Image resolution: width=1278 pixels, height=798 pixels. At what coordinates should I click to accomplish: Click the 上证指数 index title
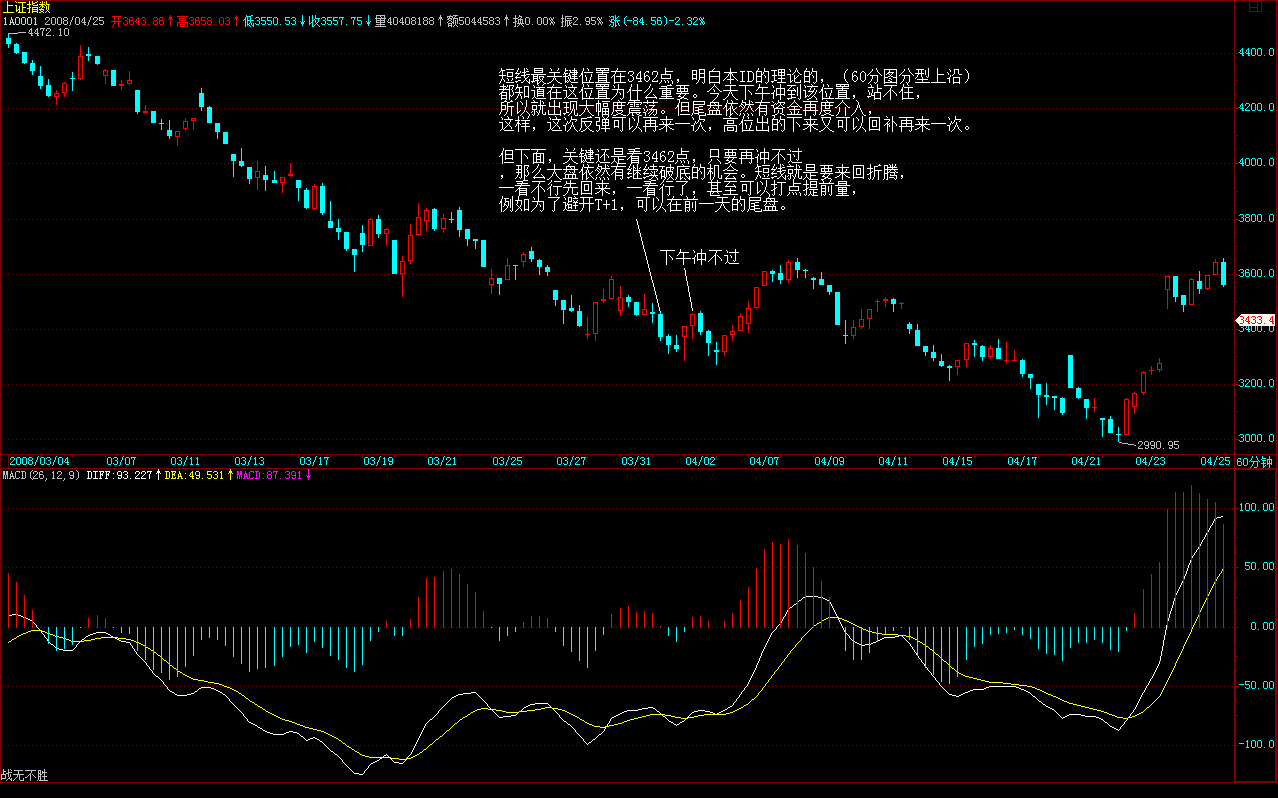tap(27, 7)
